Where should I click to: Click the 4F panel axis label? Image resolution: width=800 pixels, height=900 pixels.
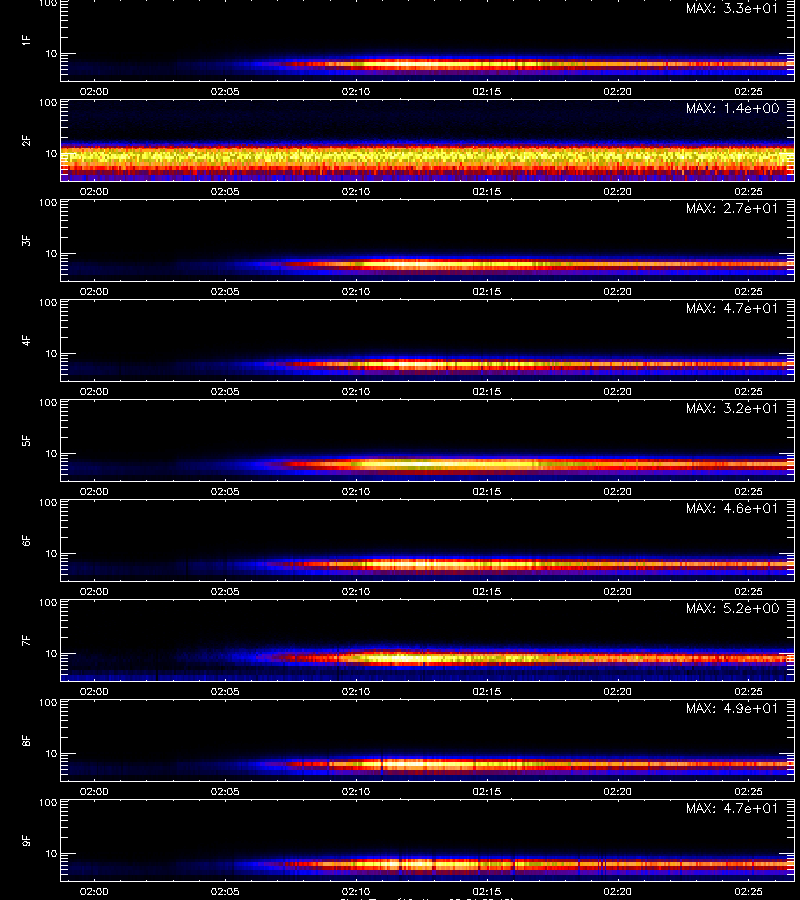tap(26, 340)
